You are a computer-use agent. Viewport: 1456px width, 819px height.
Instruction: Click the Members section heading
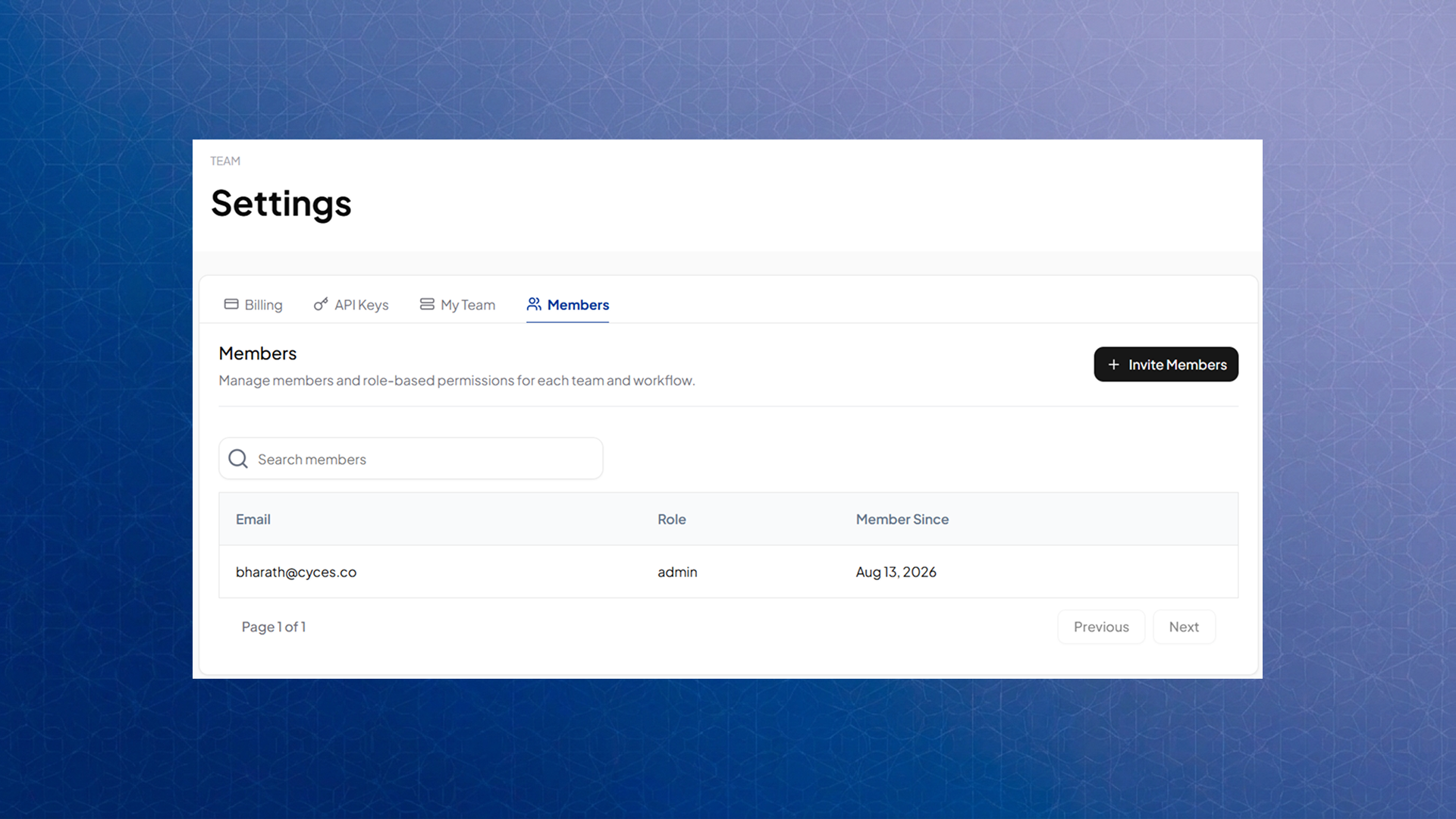(x=258, y=353)
